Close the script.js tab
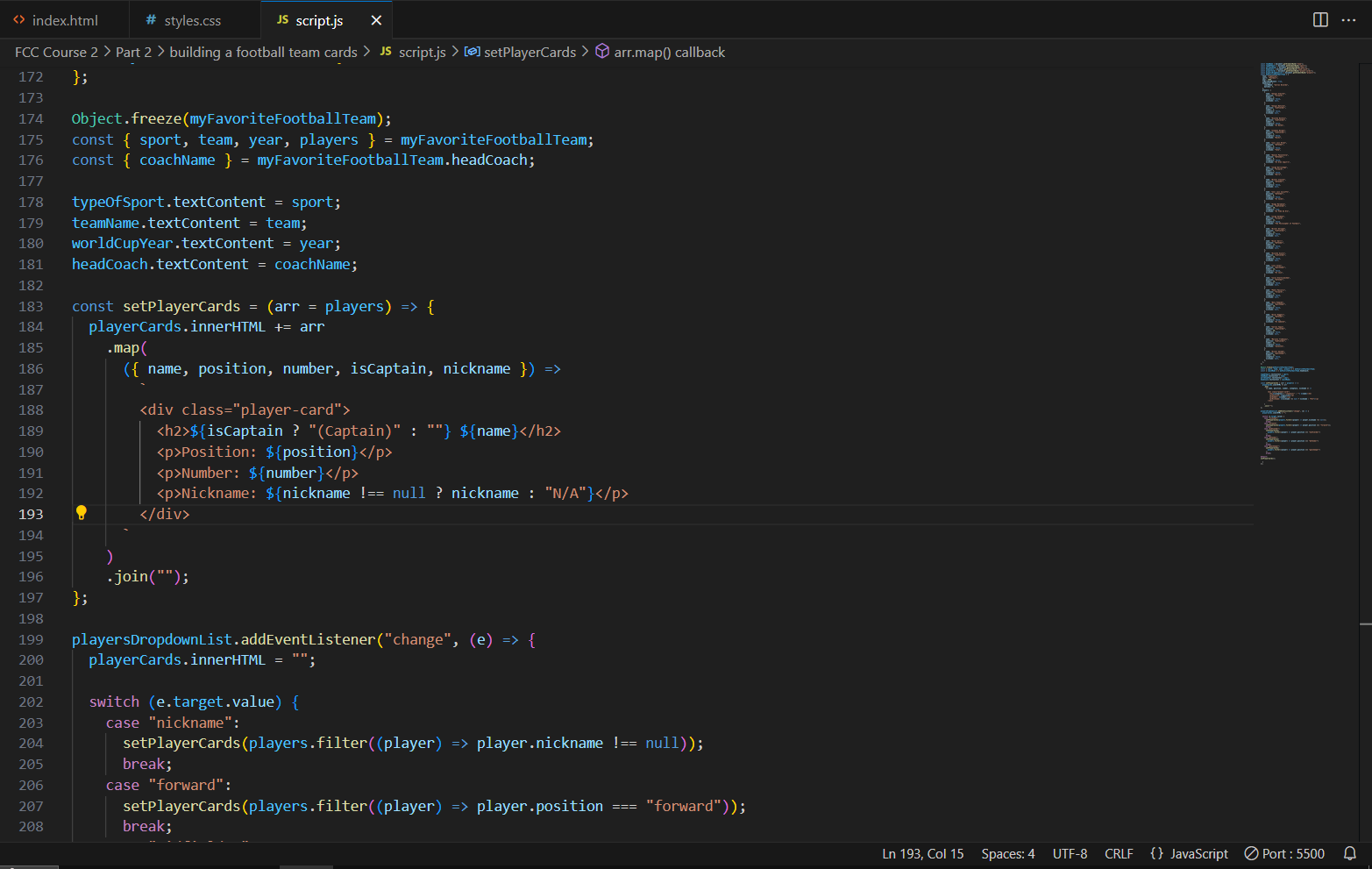Viewport: 1372px width, 869px height. [x=376, y=20]
